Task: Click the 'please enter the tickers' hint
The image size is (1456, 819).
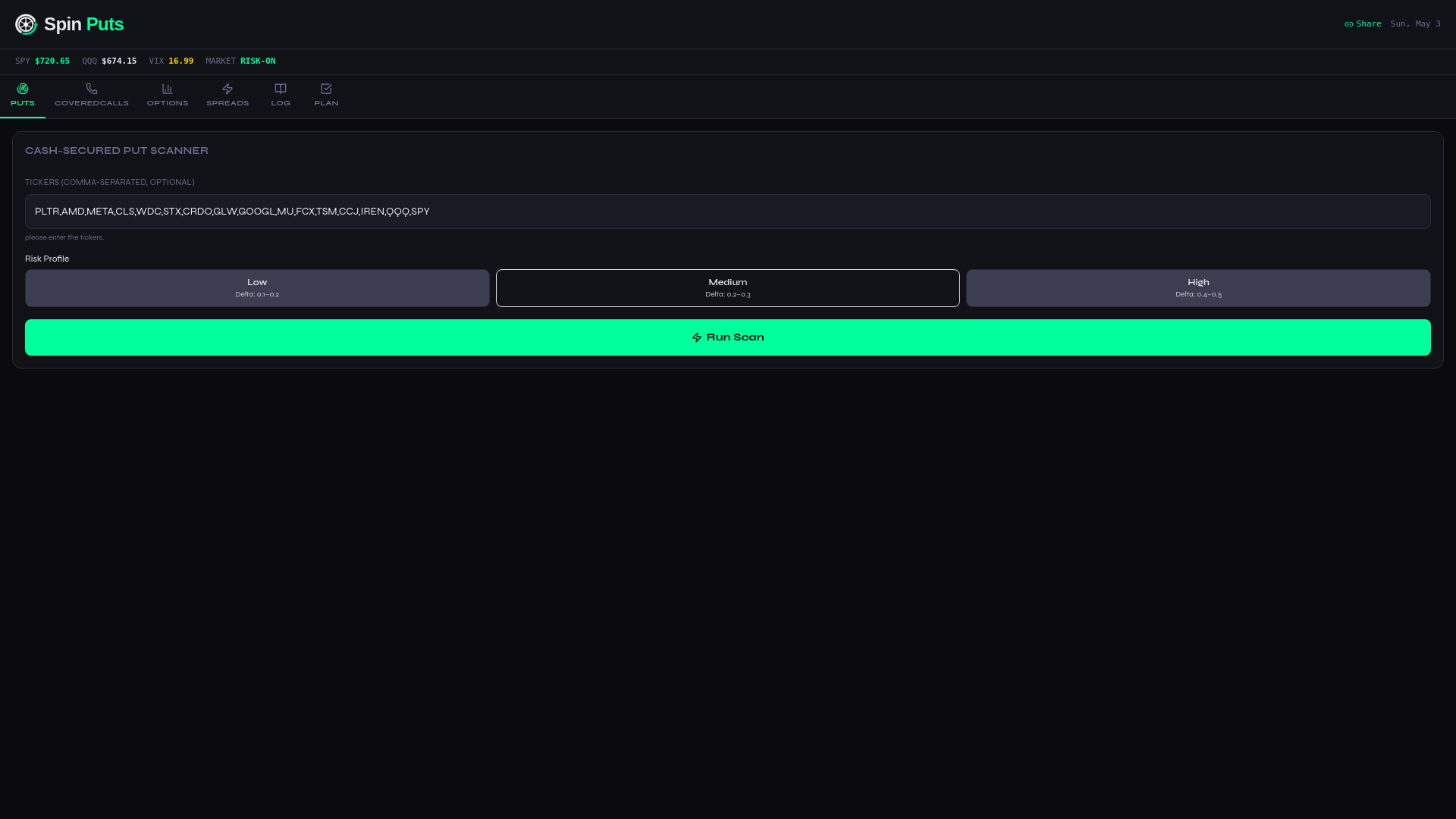Action: (x=64, y=237)
